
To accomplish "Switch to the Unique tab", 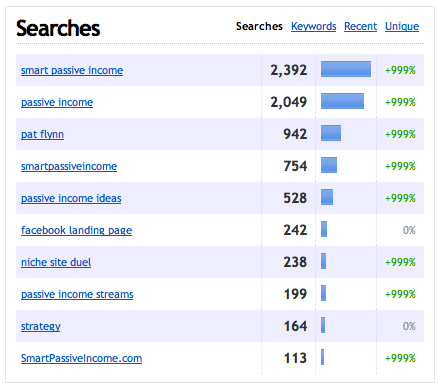I will click(x=402, y=26).
